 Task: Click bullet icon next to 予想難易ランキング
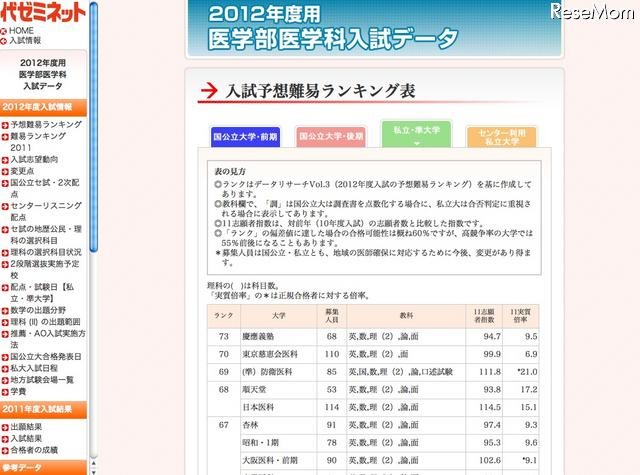click(5, 124)
